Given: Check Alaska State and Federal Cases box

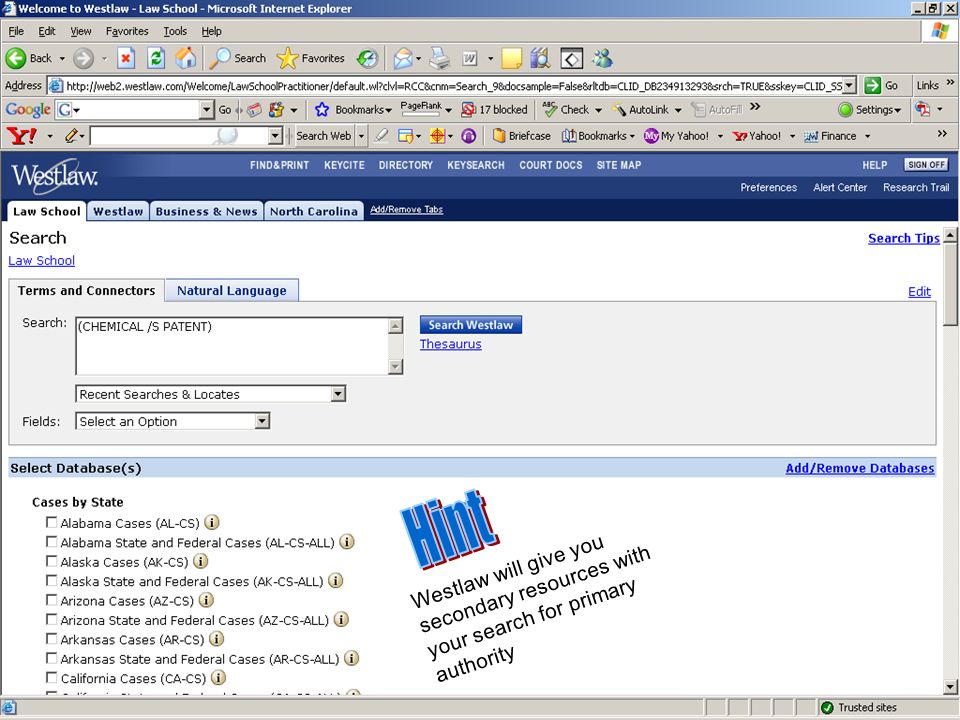Looking at the screenshot, I should click(51, 580).
